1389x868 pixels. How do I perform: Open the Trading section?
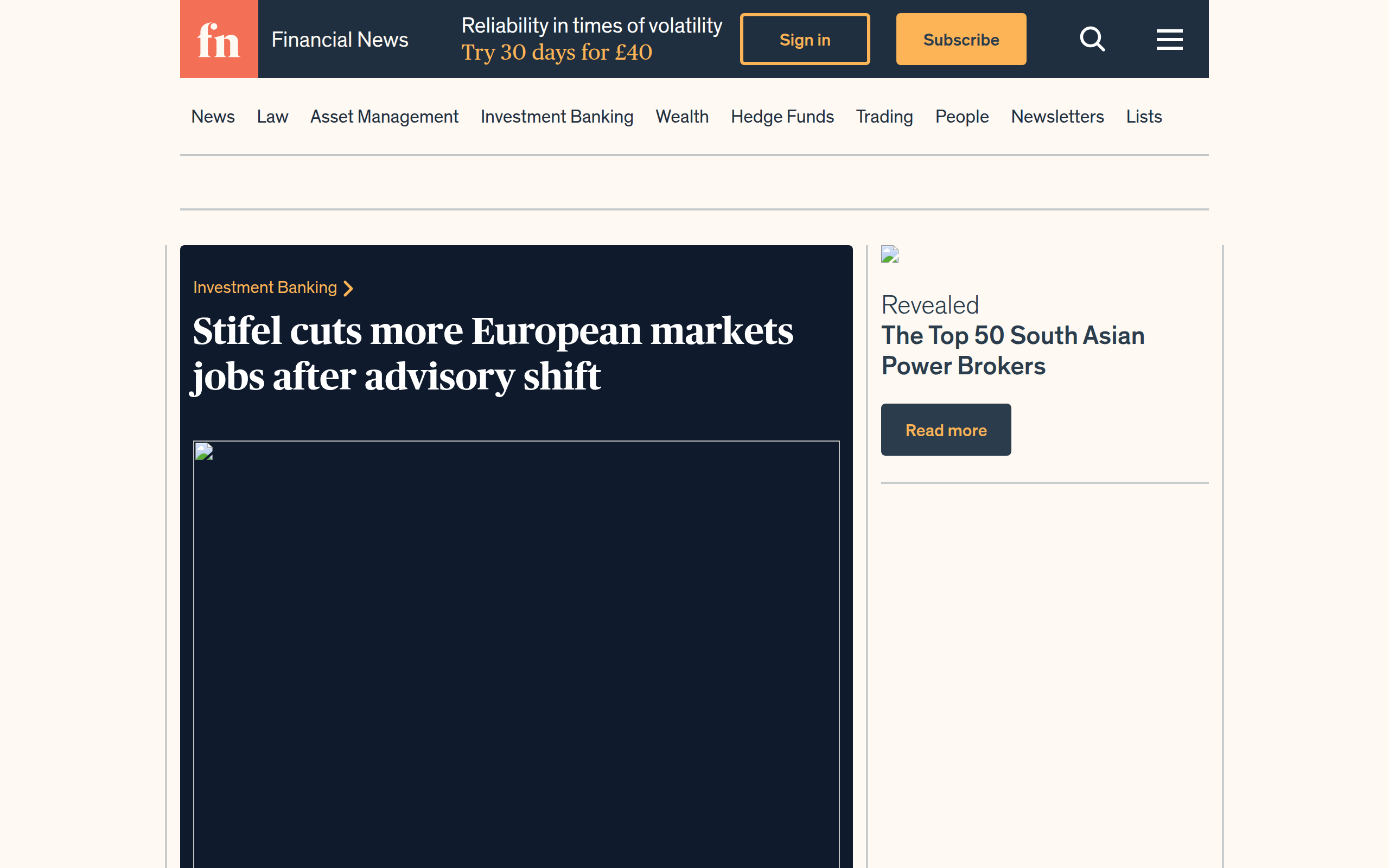(x=884, y=117)
